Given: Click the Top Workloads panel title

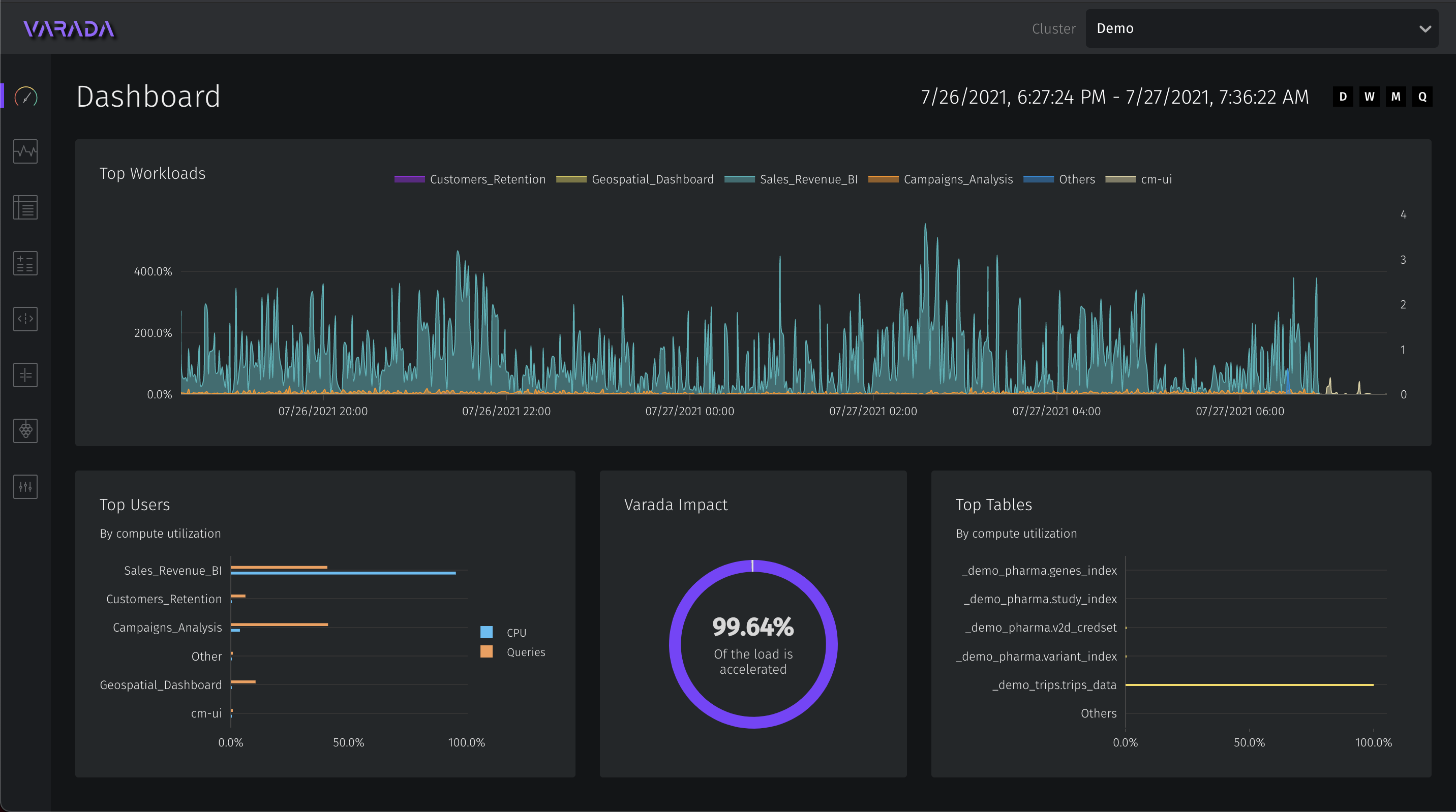Looking at the screenshot, I should click(x=153, y=173).
